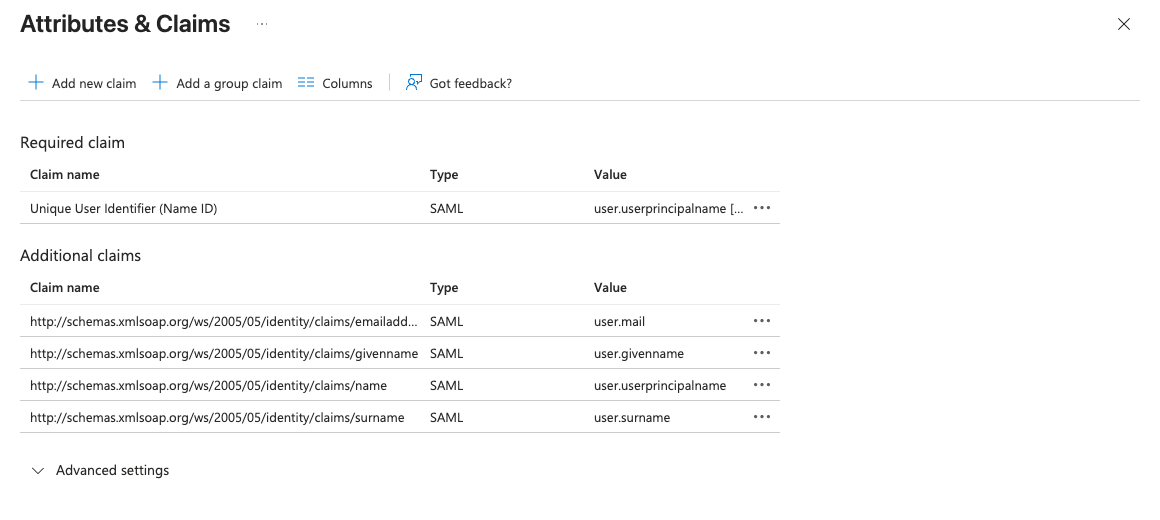Click the plus icon for Add a group claim

(x=160, y=82)
